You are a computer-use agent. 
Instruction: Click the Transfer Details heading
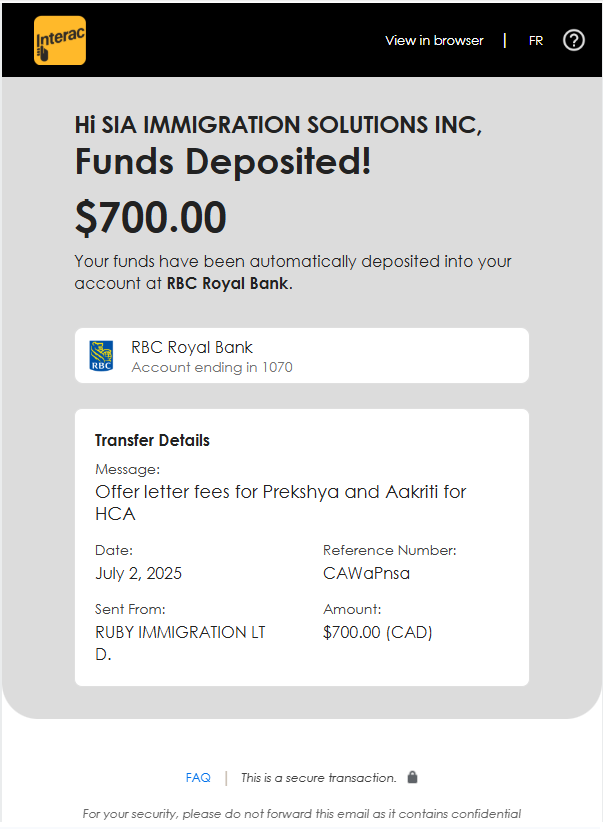152,440
